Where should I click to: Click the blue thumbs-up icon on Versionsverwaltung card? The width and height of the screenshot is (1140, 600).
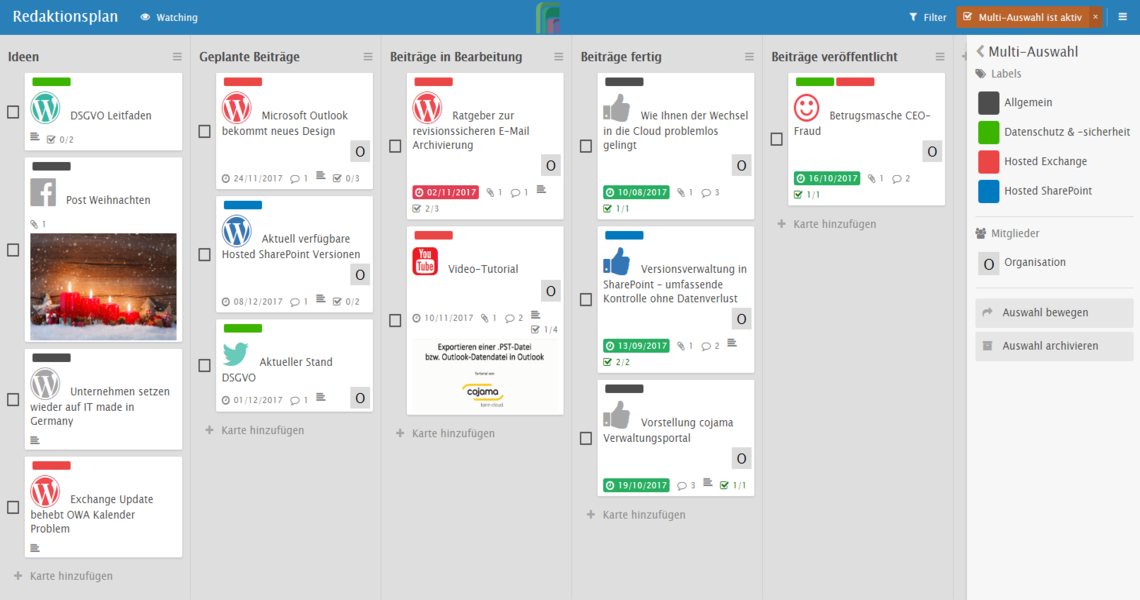(617, 261)
